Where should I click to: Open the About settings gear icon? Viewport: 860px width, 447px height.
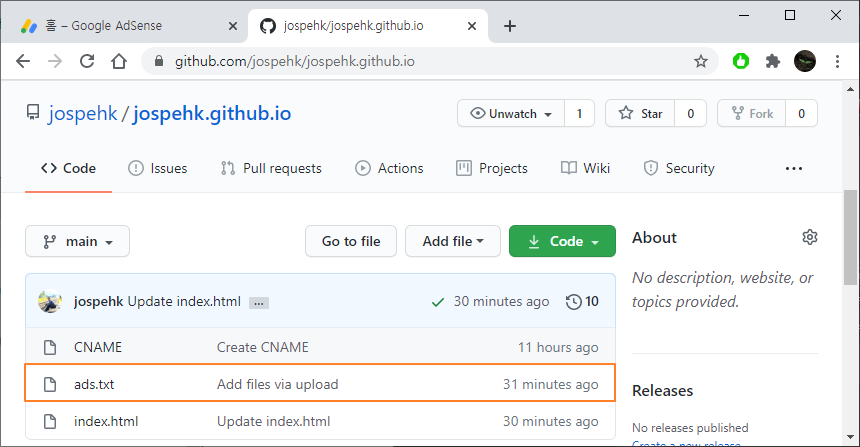pyautogui.click(x=810, y=237)
